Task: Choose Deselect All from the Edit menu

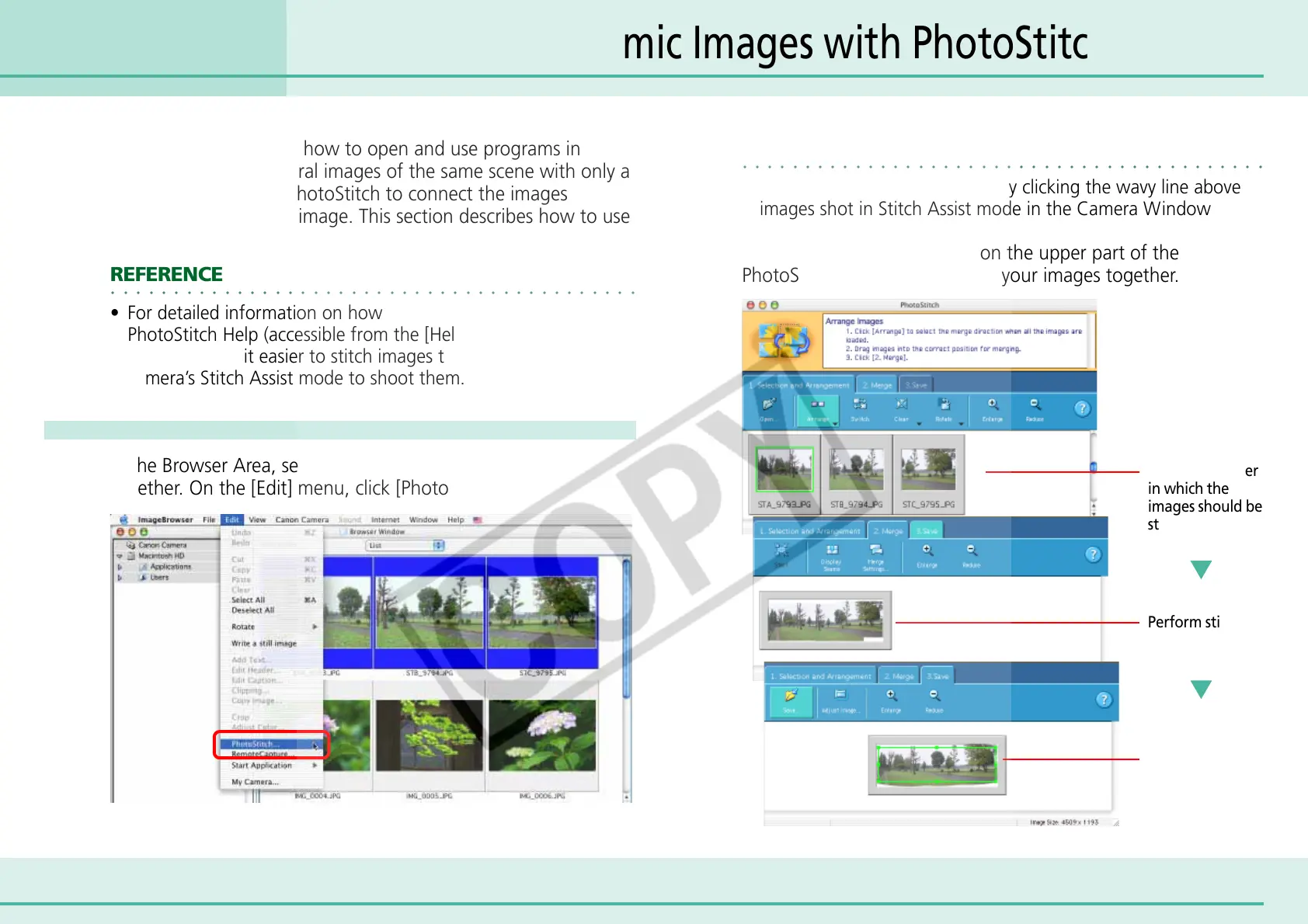Action: pos(272,610)
